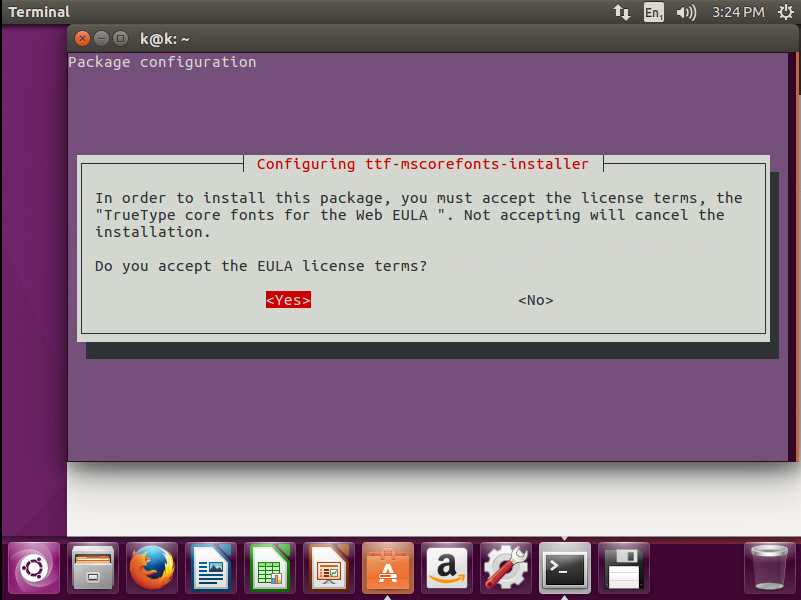
Task: Click the k@k: ~ window title
Action: coord(164,39)
